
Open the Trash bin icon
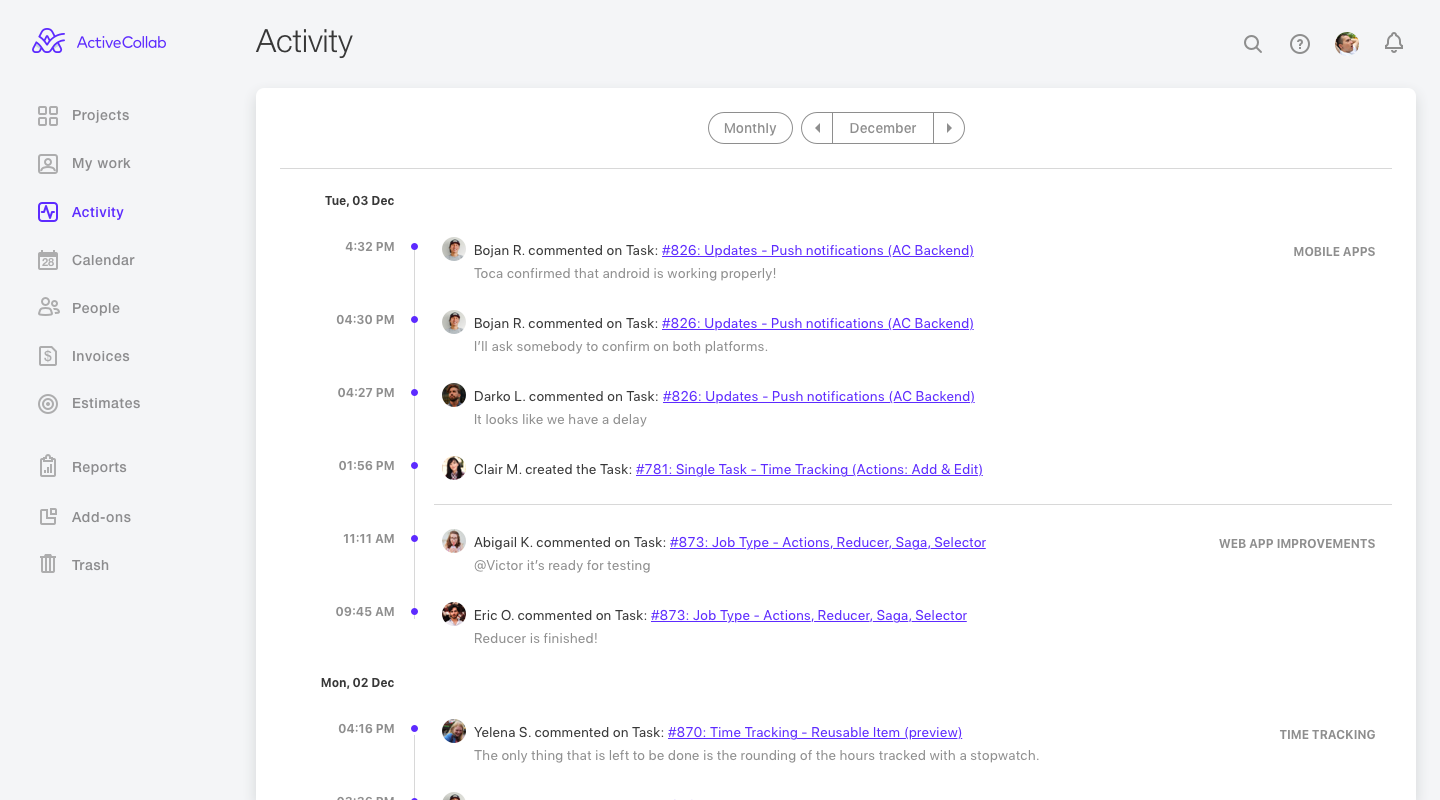tap(48, 564)
